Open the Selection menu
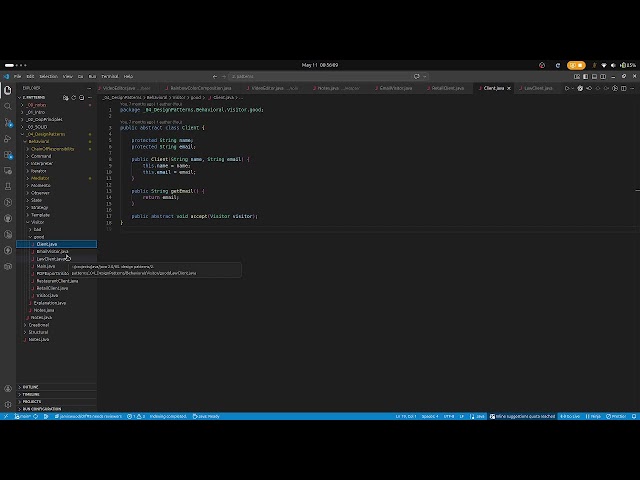 pyautogui.click(x=49, y=76)
